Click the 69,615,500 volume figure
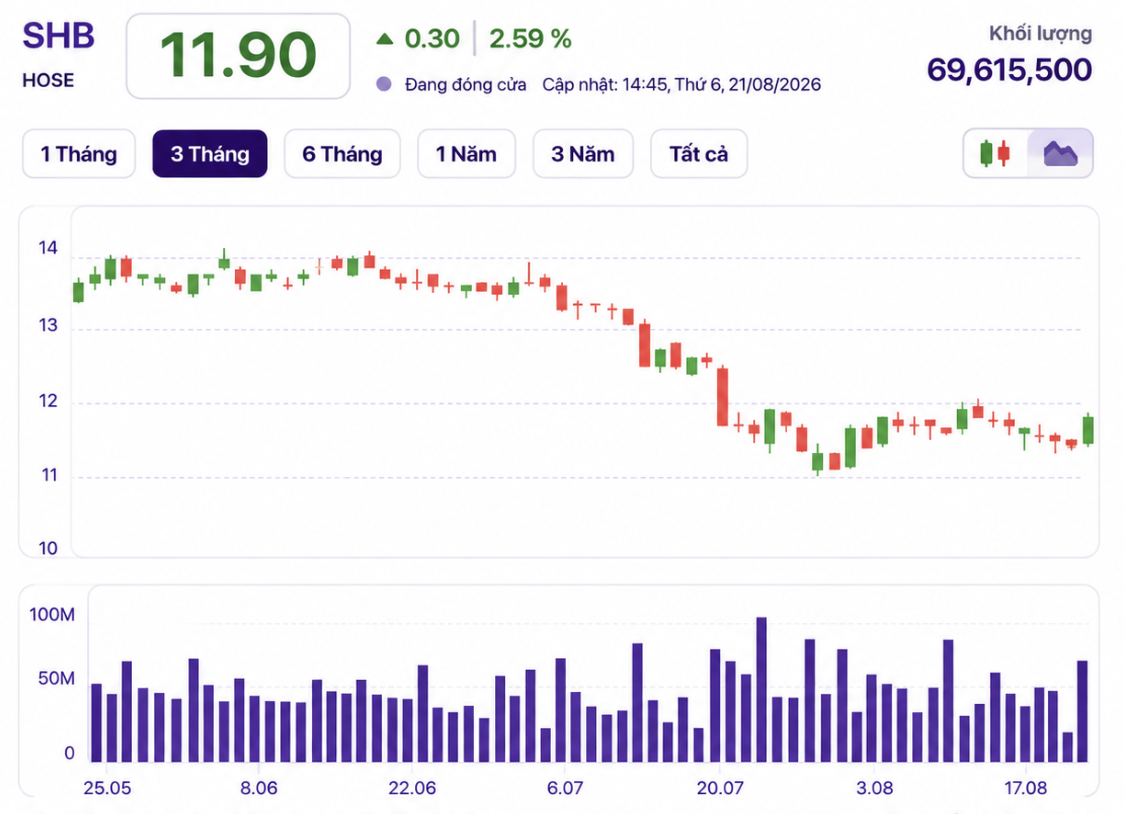The image size is (1124, 814). [x=1009, y=70]
